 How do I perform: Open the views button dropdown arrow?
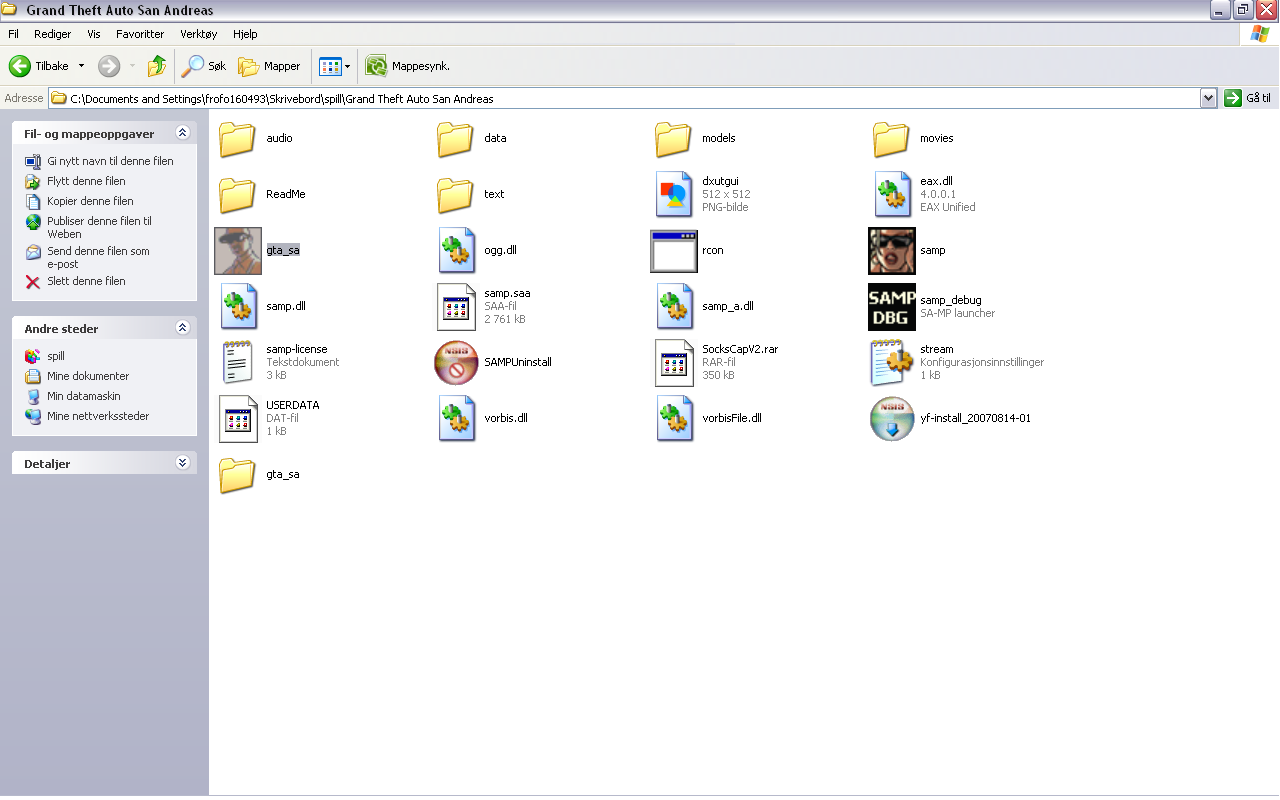348,66
